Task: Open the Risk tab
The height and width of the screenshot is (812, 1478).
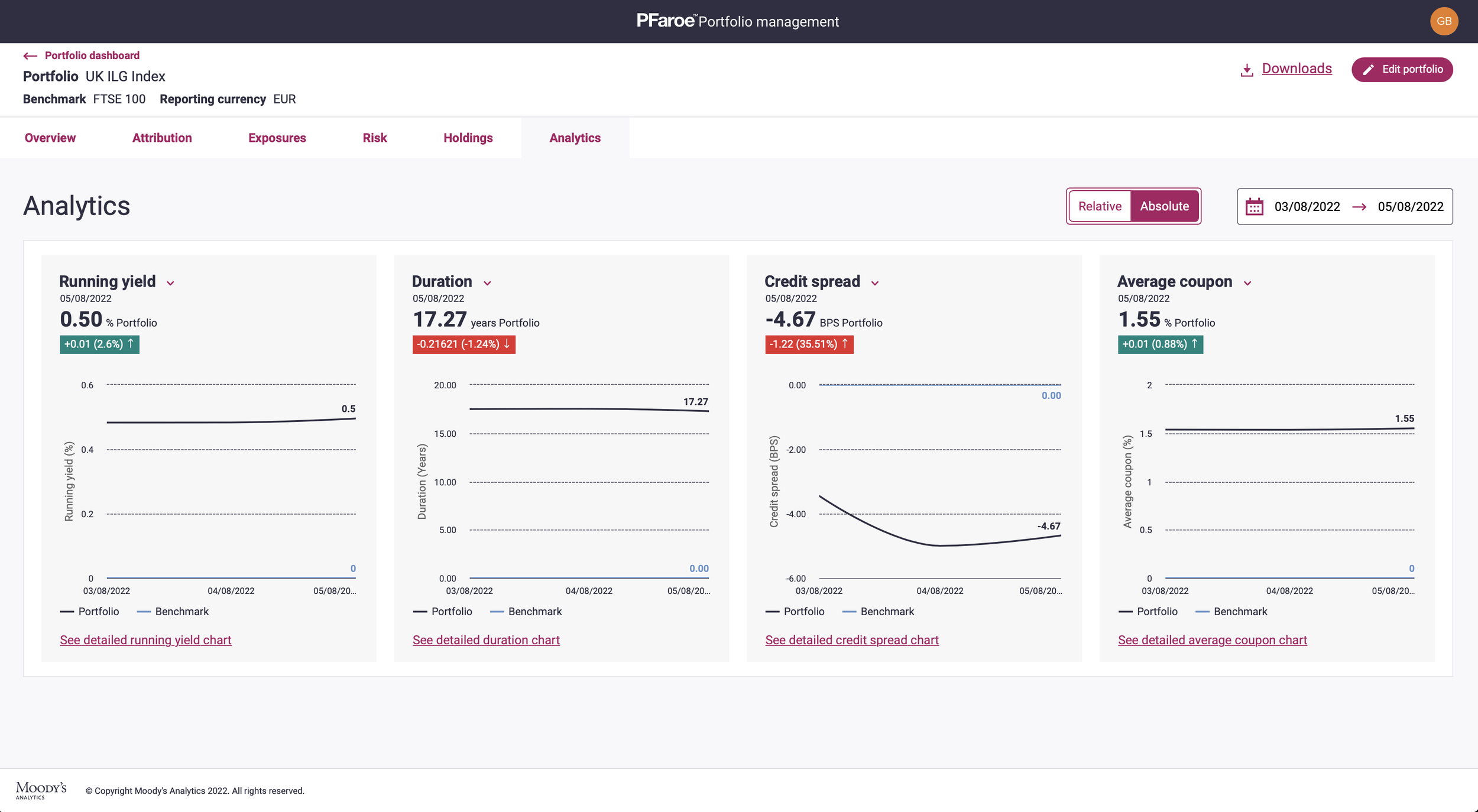Action: (x=375, y=138)
